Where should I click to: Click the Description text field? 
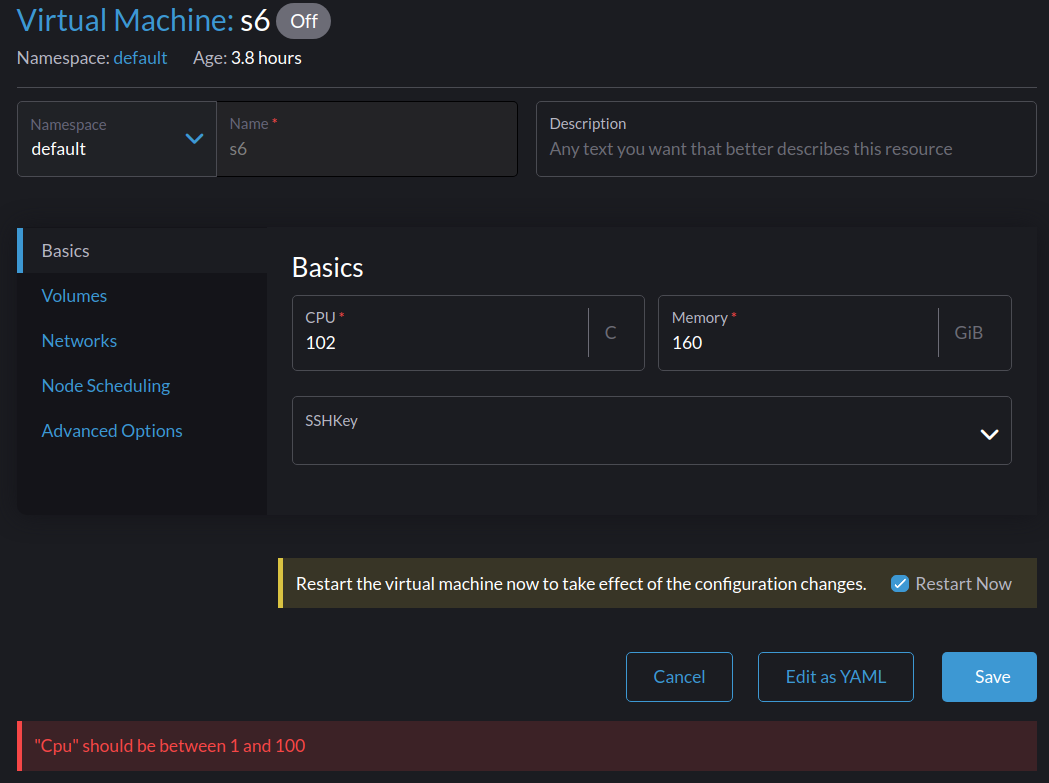(786, 139)
